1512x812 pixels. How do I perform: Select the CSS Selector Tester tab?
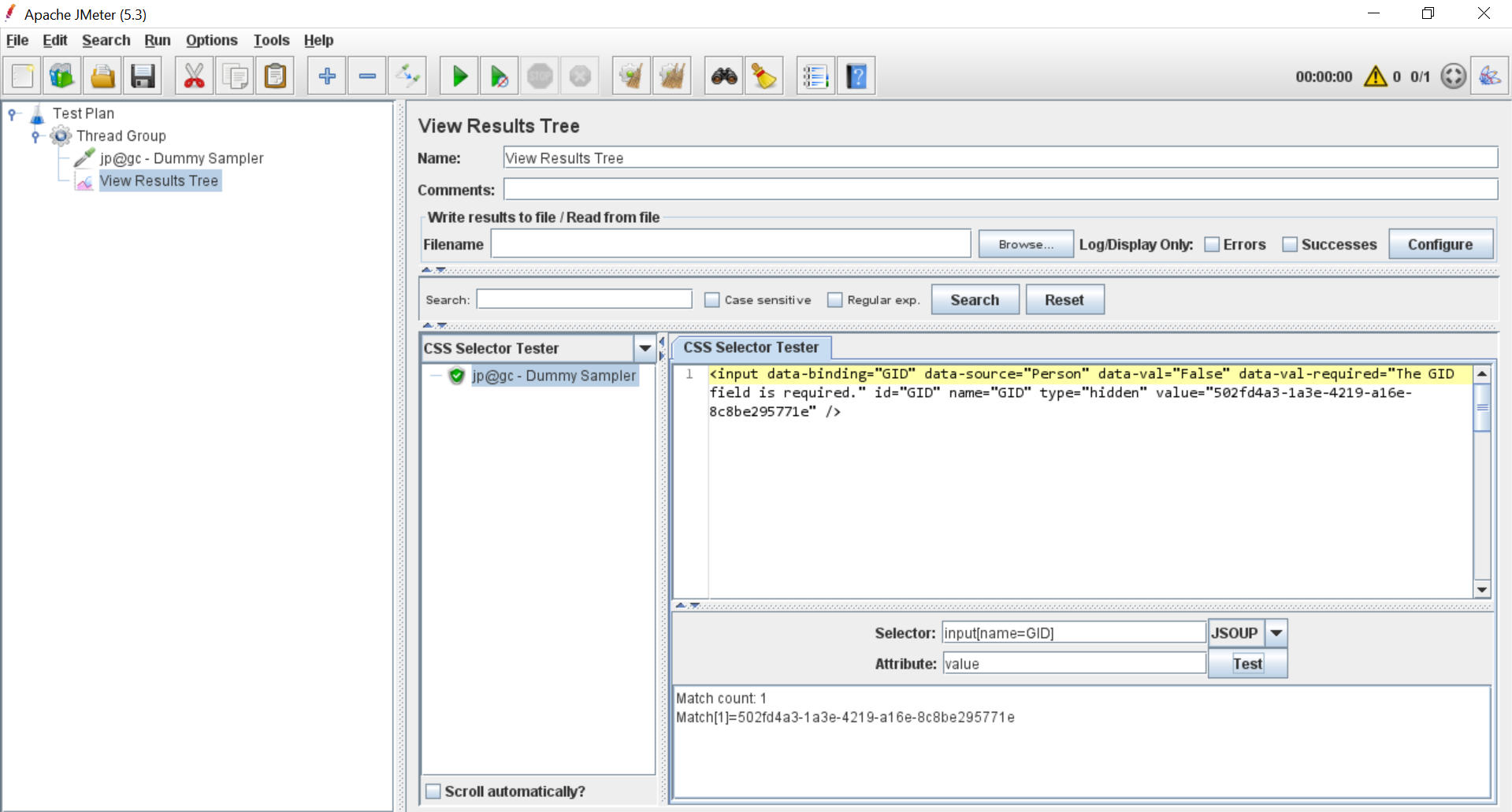(751, 347)
